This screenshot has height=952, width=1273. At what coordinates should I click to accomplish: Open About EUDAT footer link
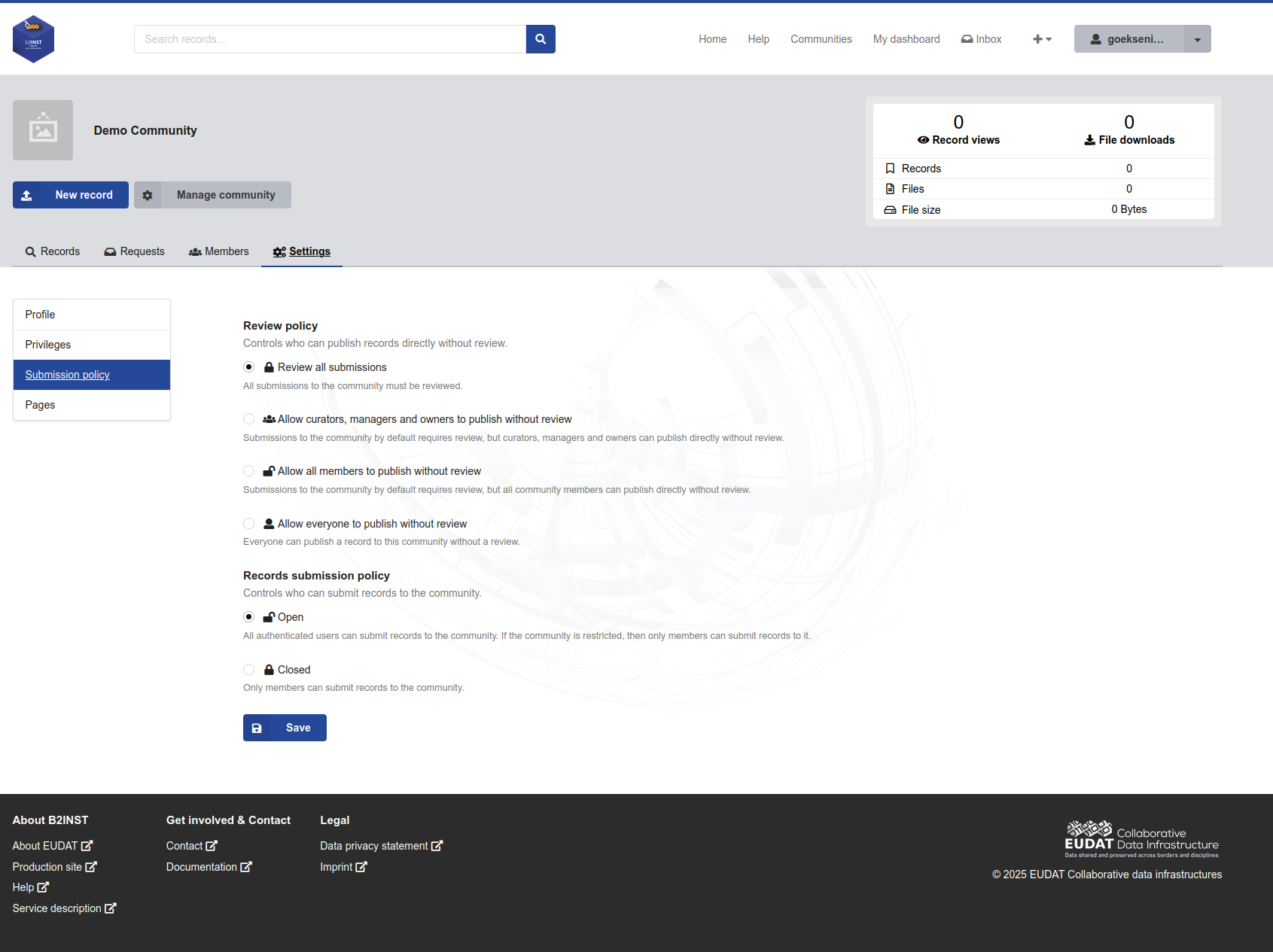click(53, 846)
